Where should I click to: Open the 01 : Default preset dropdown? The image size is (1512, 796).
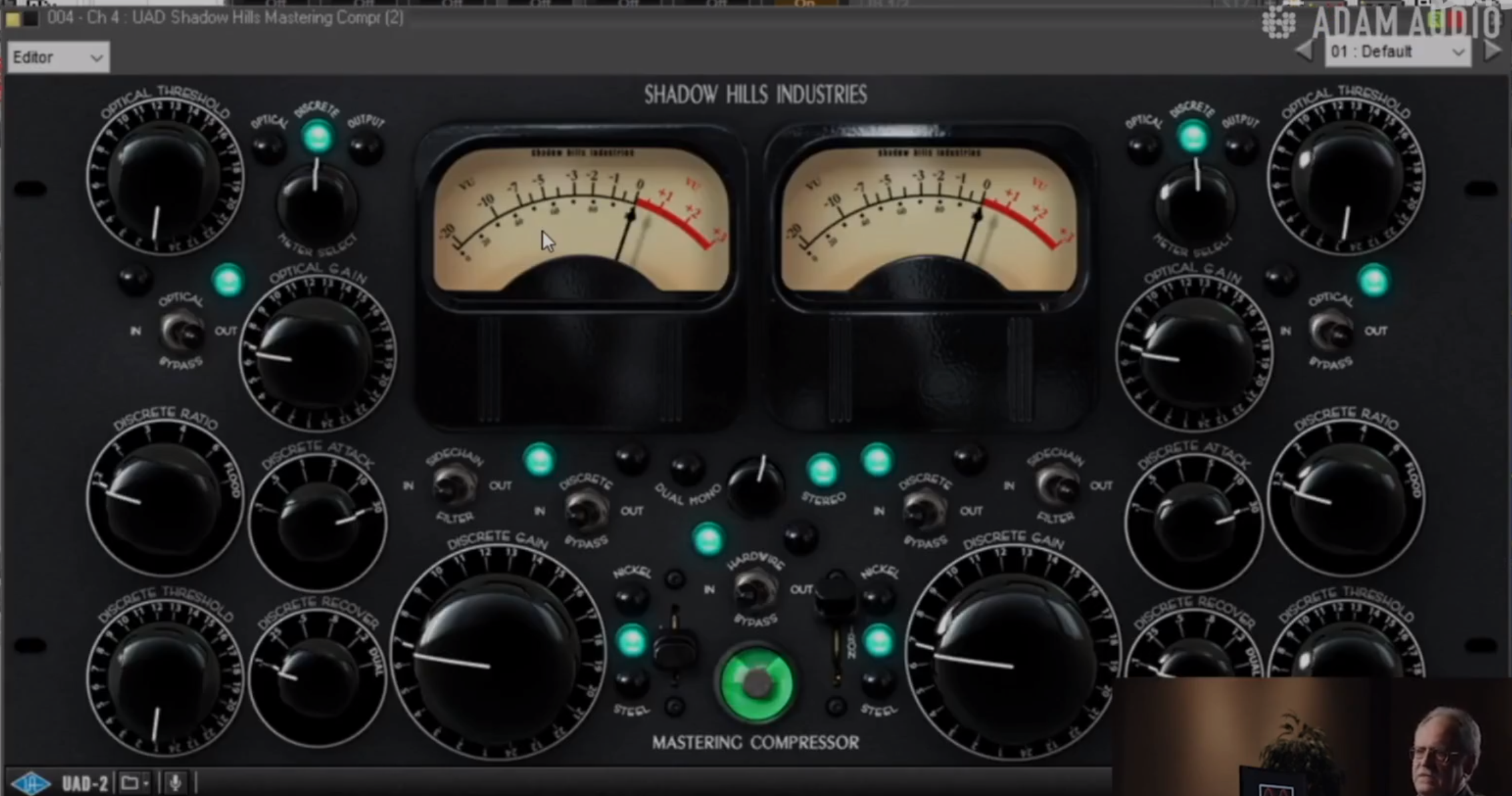point(1397,52)
